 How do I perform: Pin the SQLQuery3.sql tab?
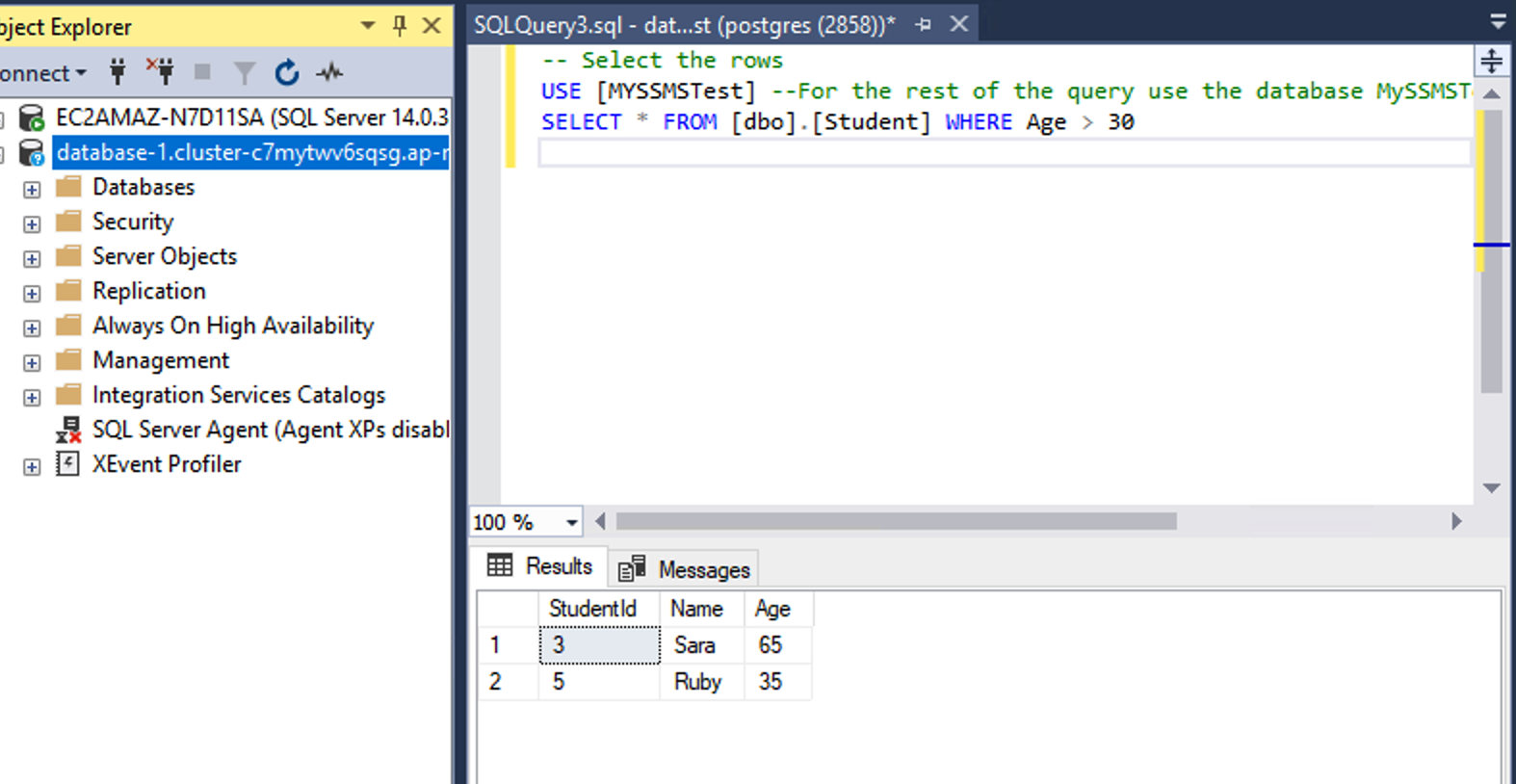pyautogui.click(x=923, y=25)
